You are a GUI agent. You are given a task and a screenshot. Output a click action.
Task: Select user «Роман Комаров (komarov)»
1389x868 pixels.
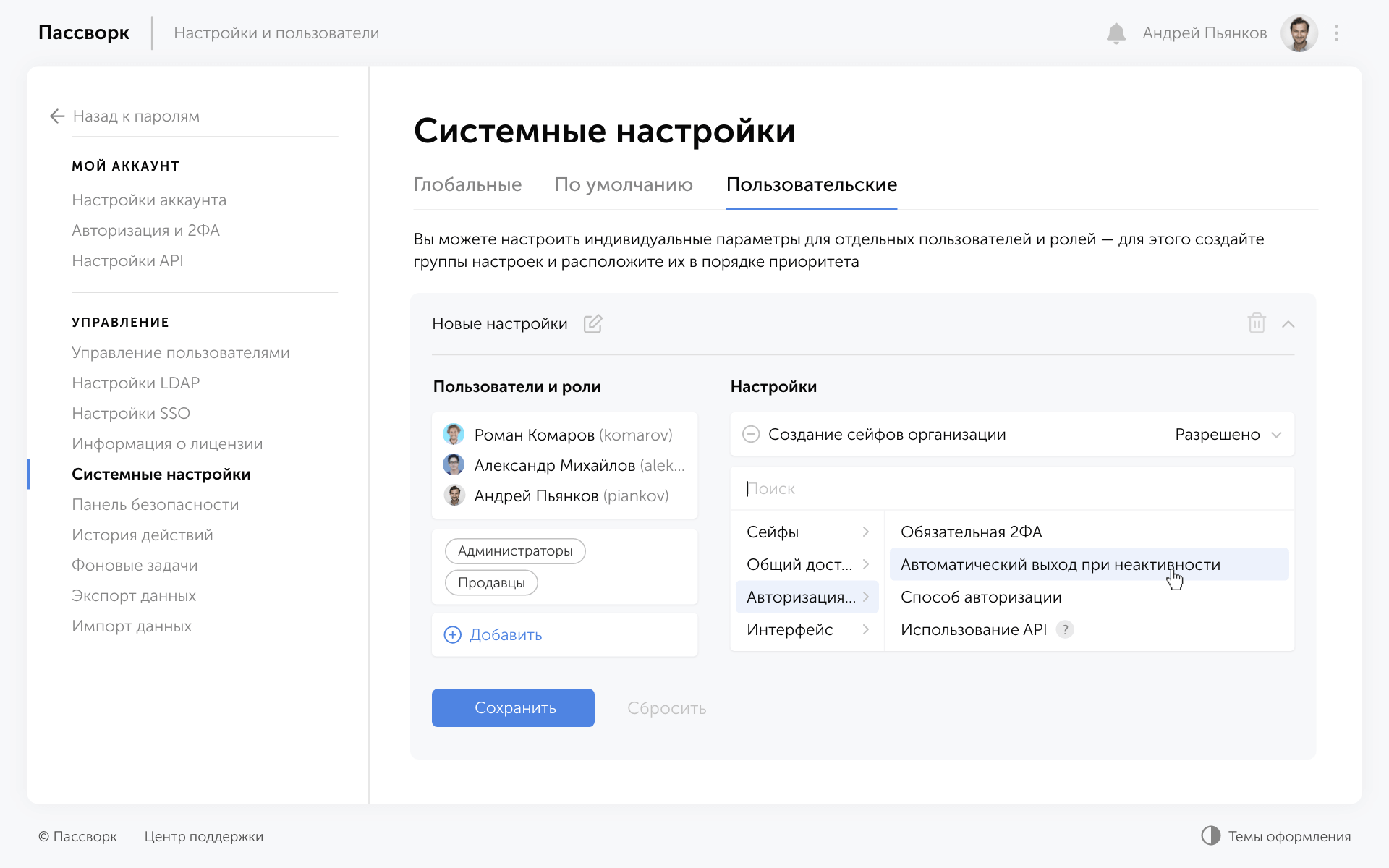tap(564, 435)
